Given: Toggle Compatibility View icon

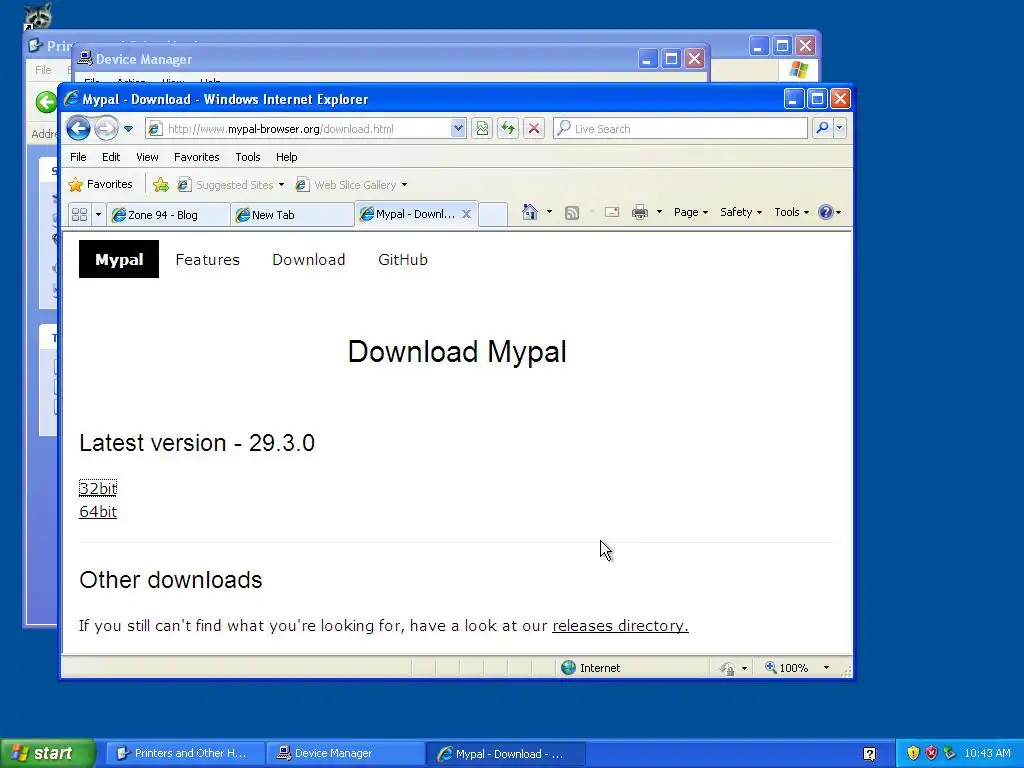Looking at the screenshot, I should [482, 129].
